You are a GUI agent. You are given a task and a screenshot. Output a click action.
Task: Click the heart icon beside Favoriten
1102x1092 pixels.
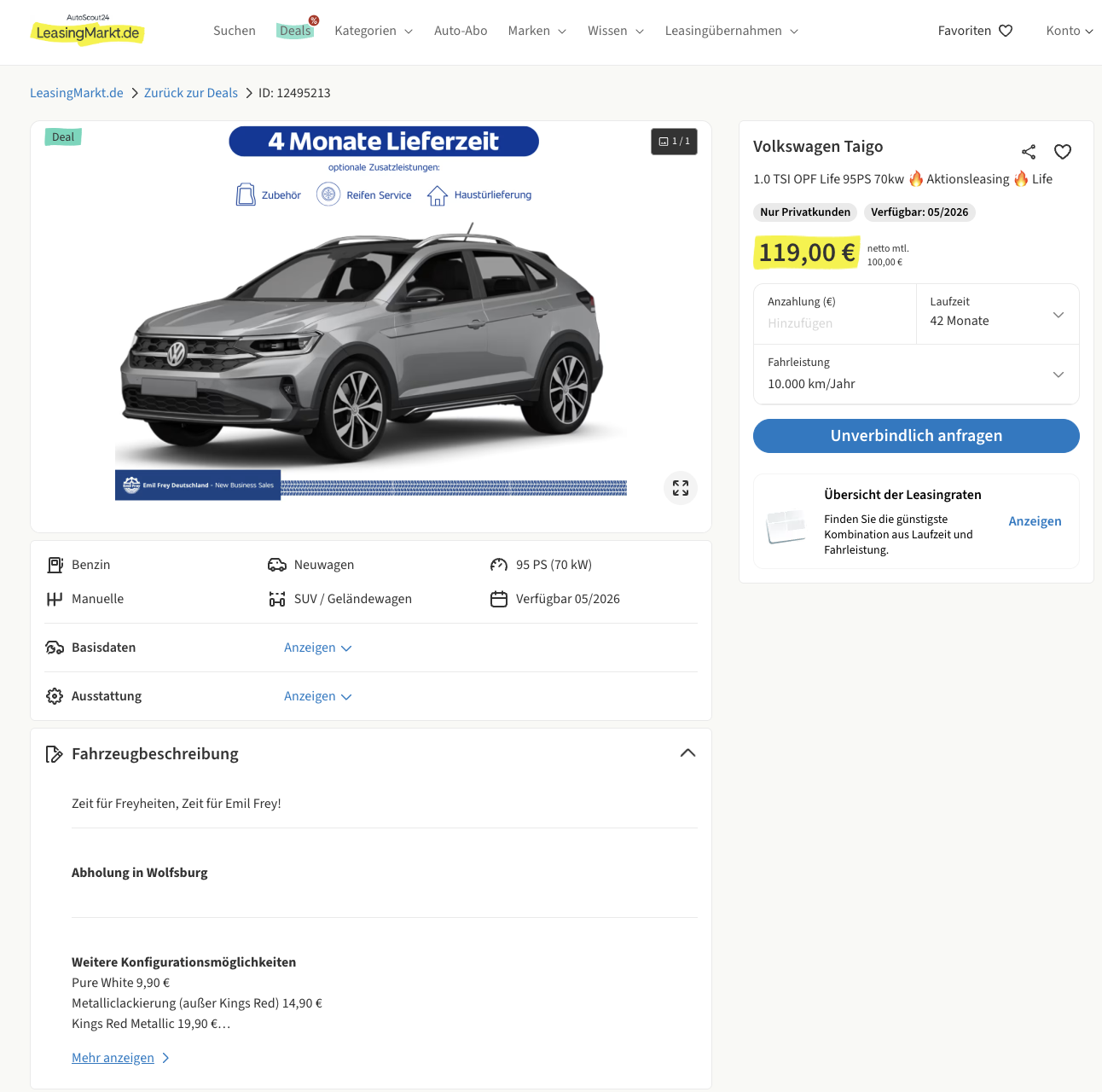click(x=1006, y=31)
